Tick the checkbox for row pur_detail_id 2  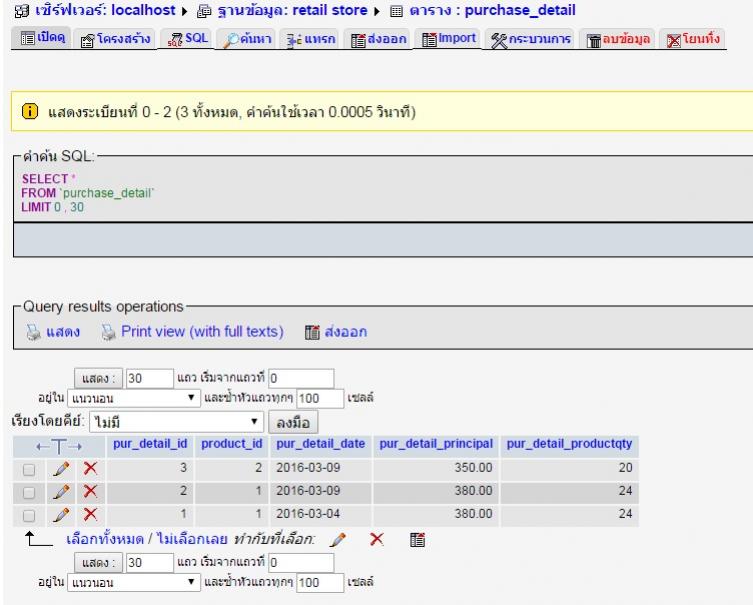[x=28, y=491]
